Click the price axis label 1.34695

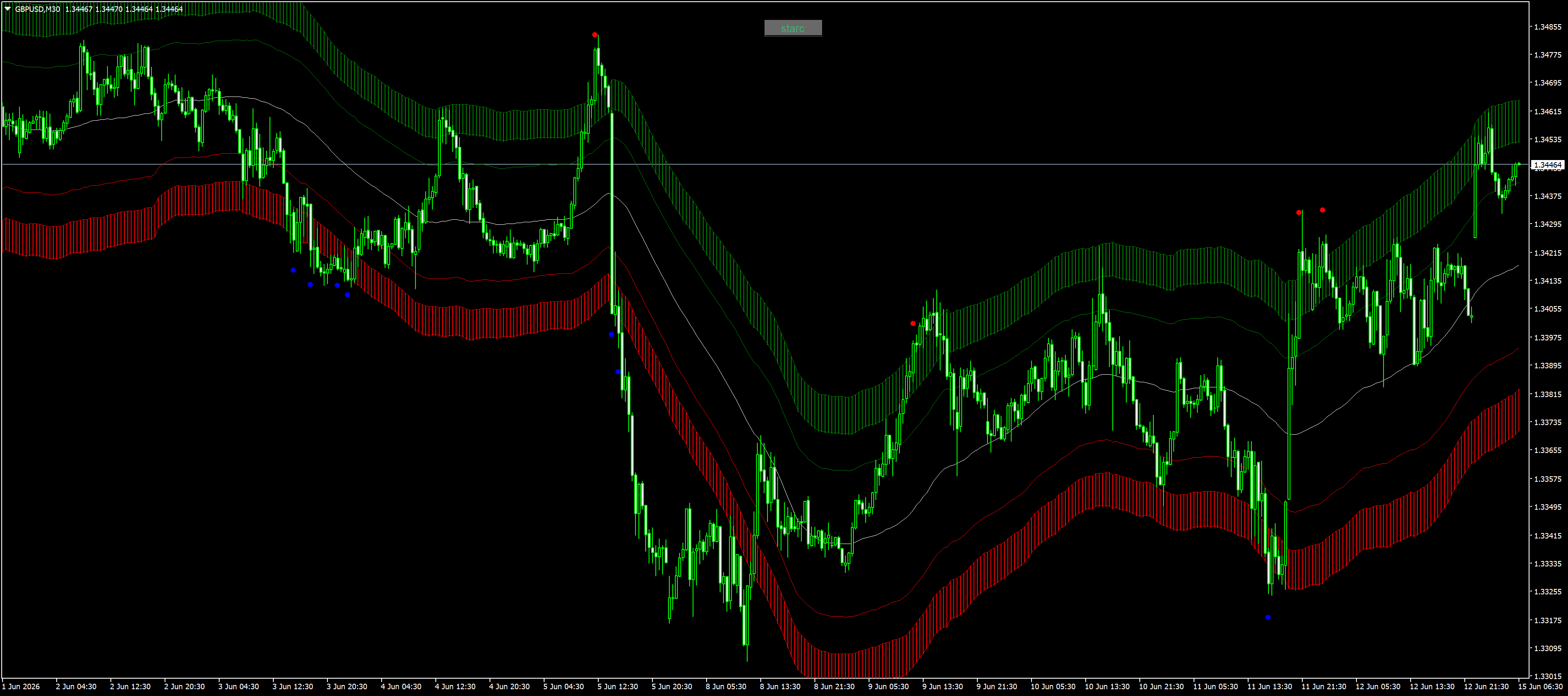pyautogui.click(x=1547, y=83)
